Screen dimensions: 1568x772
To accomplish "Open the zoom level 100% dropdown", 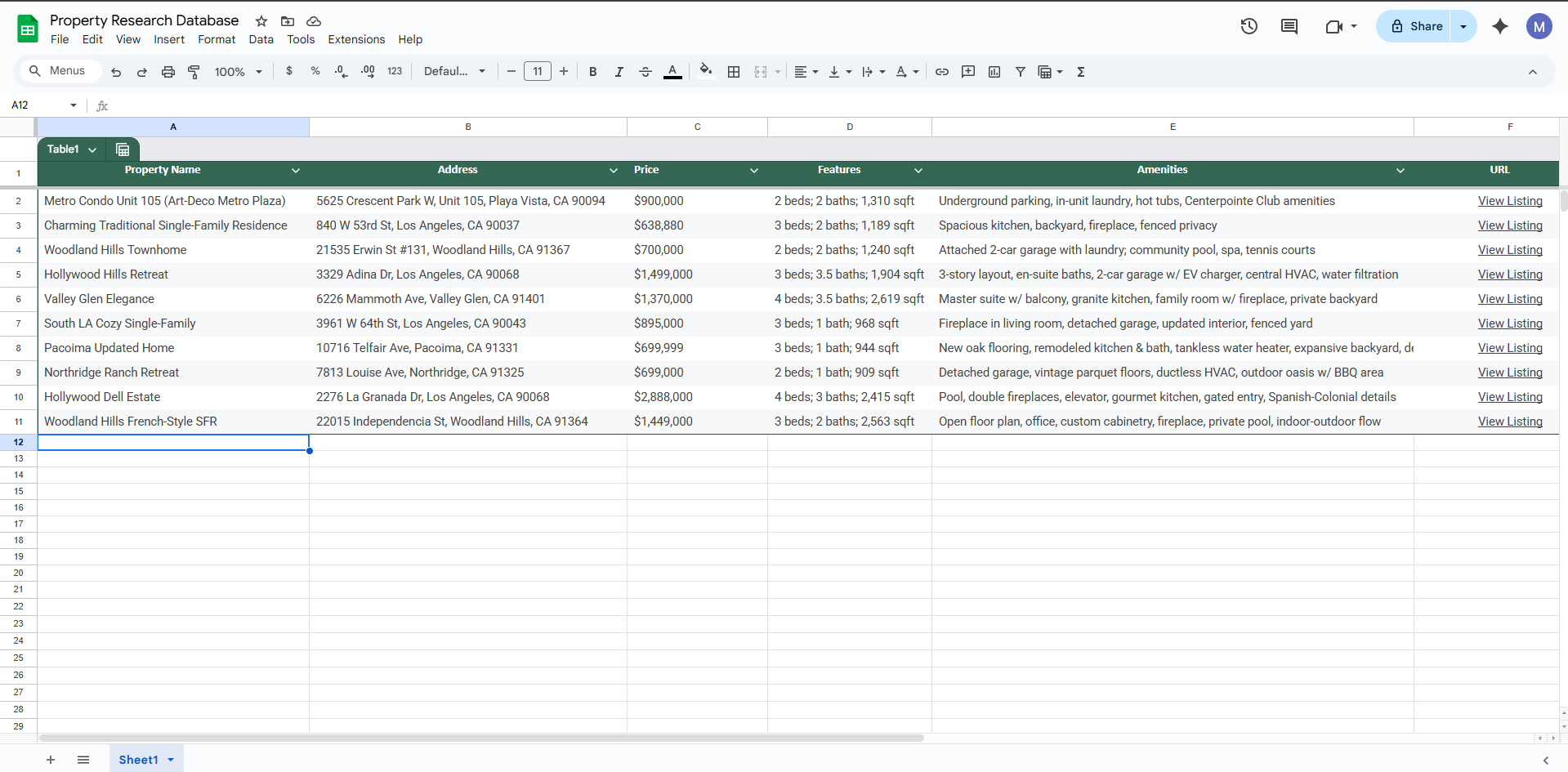I will 238,72.
